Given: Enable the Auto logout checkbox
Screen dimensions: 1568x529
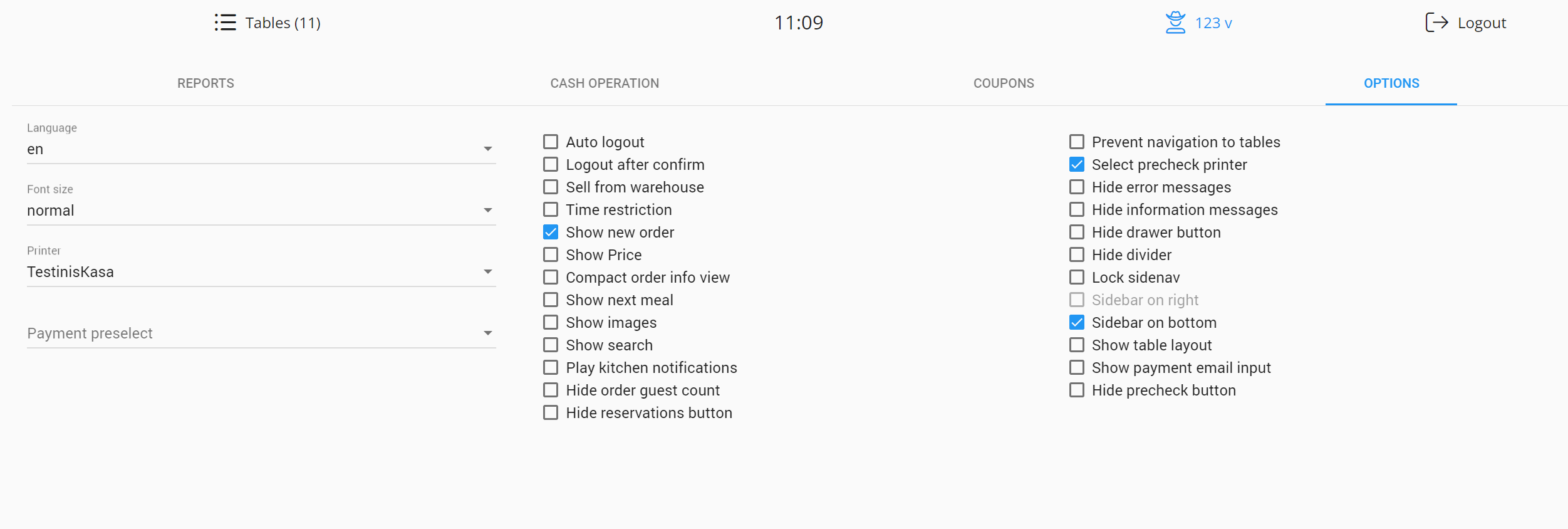Looking at the screenshot, I should tap(551, 142).
